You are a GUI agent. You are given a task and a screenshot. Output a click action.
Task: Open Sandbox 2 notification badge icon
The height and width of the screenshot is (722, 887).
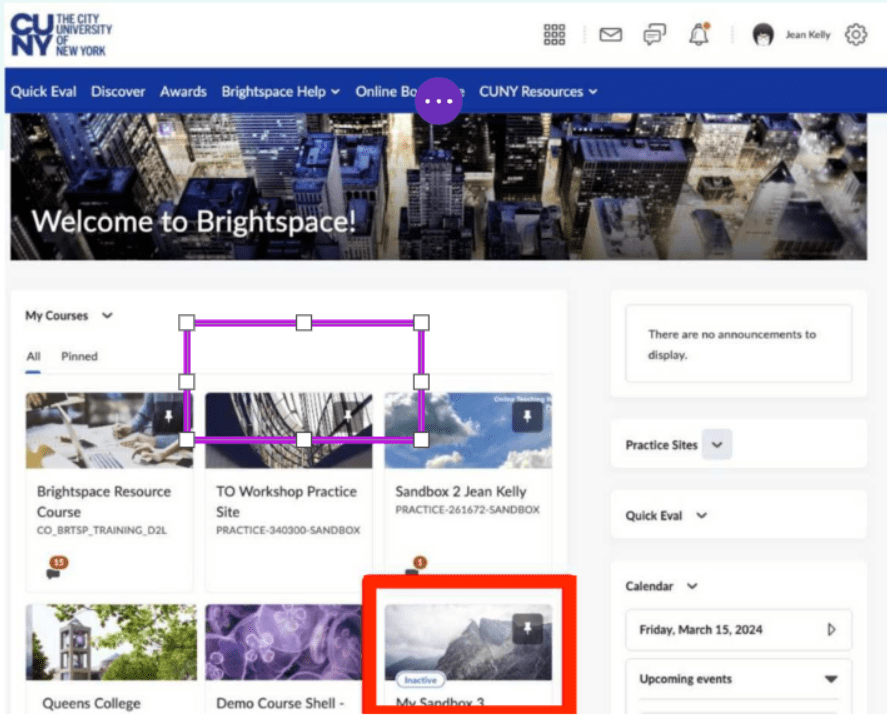(x=419, y=562)
